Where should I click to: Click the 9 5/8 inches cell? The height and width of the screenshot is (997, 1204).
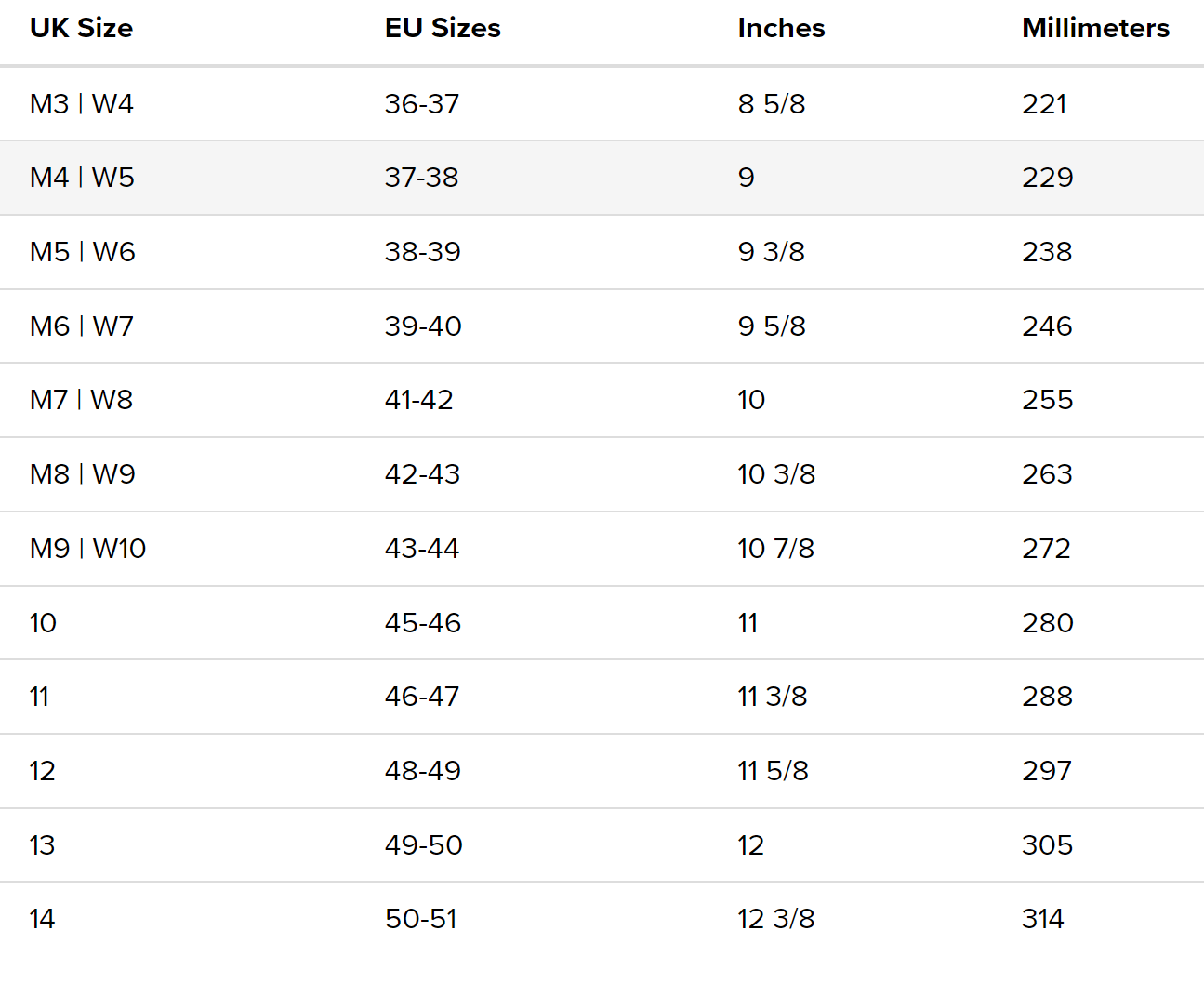pos(772,326)
